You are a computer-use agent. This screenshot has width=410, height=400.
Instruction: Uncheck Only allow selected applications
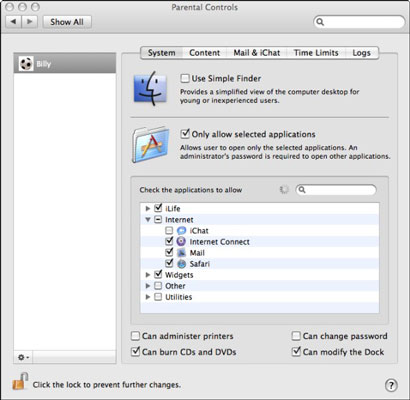[185, 134]
